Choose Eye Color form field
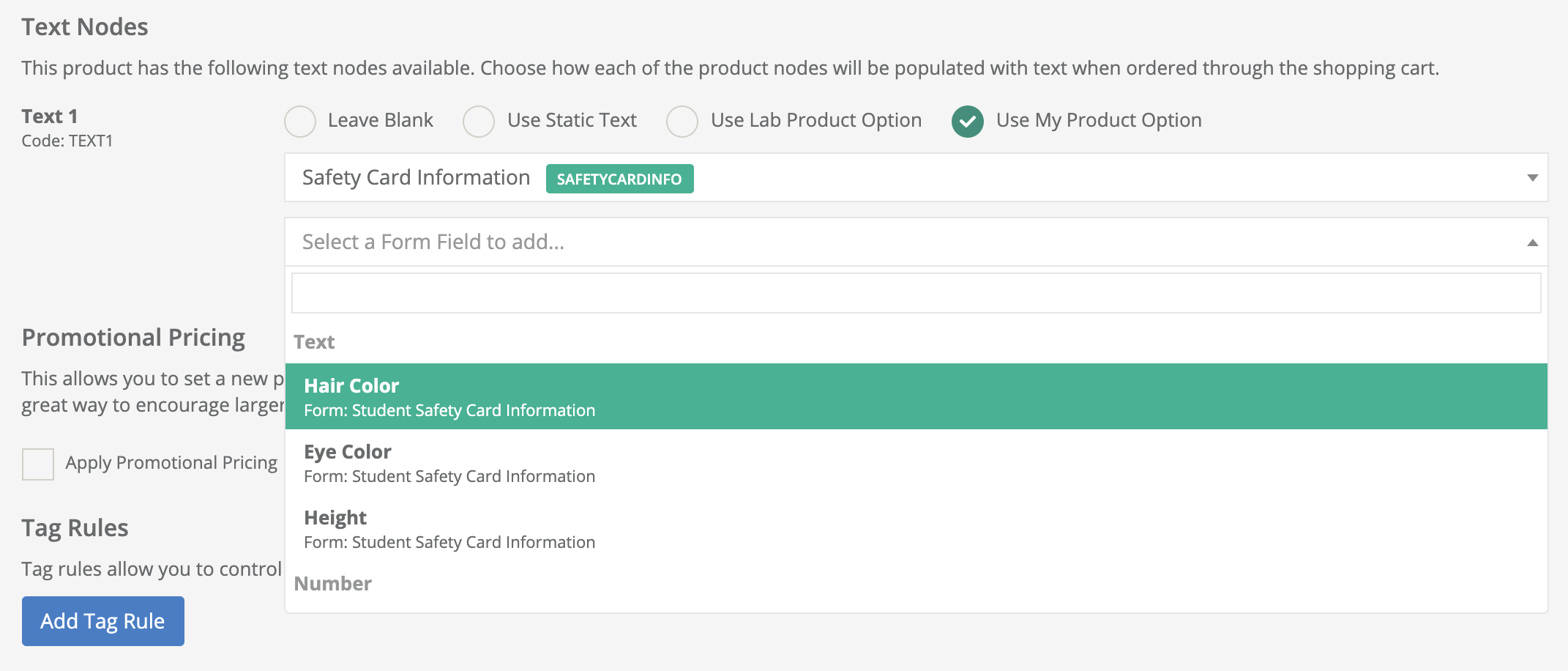 click(x=916, y=462)
